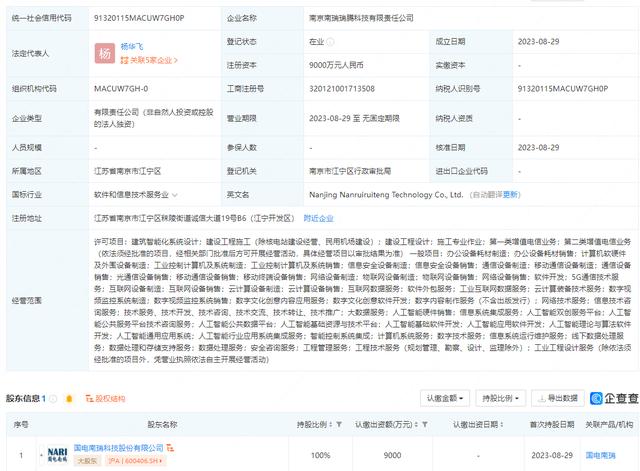This screenshot has width=640, height=471.
Task: Expand the 软件和信息技术服务业 industry dropdown
Action: click(175, 195)
